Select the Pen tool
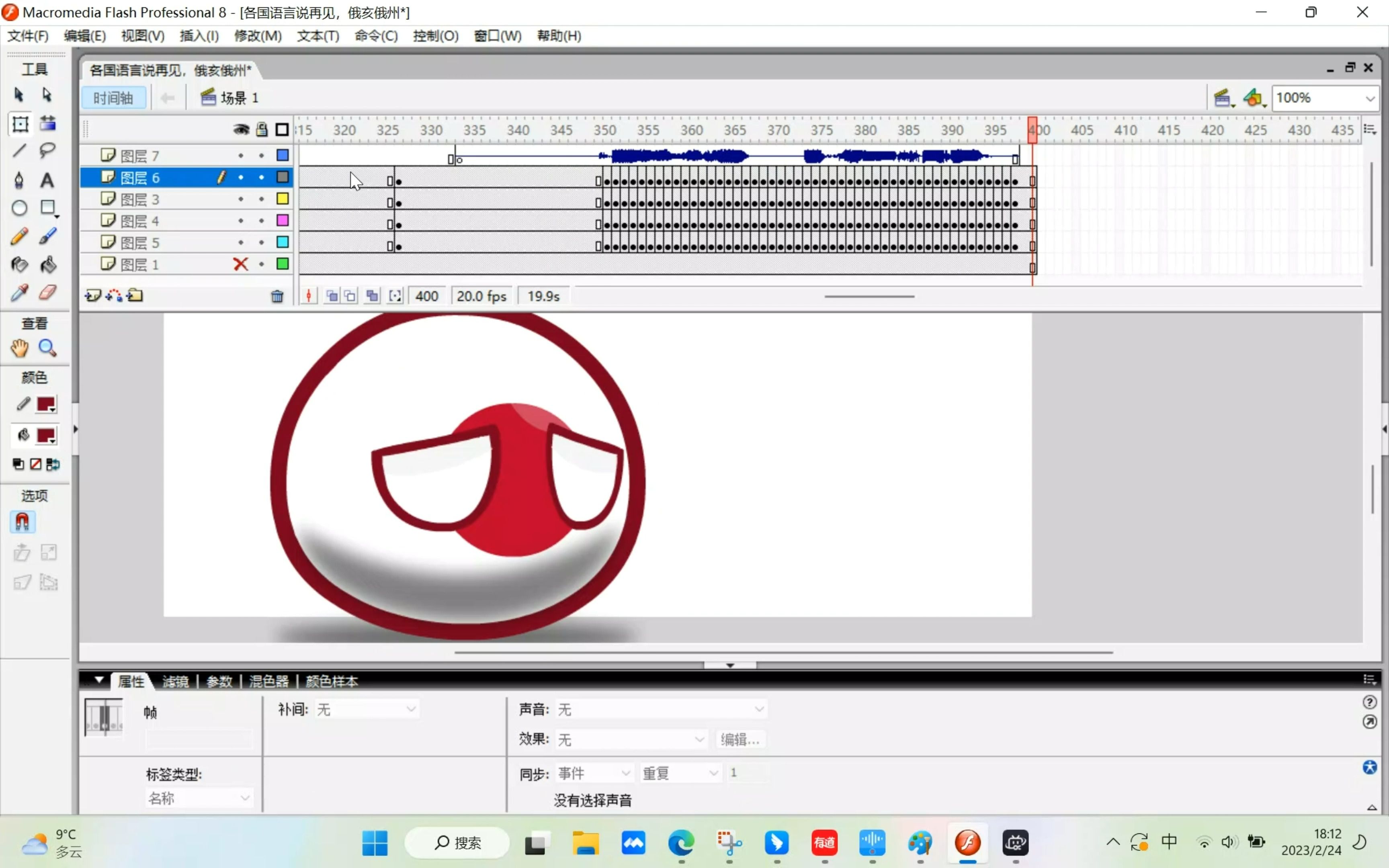Viewport: 1389px width, 868px height. tap(19, 180)
